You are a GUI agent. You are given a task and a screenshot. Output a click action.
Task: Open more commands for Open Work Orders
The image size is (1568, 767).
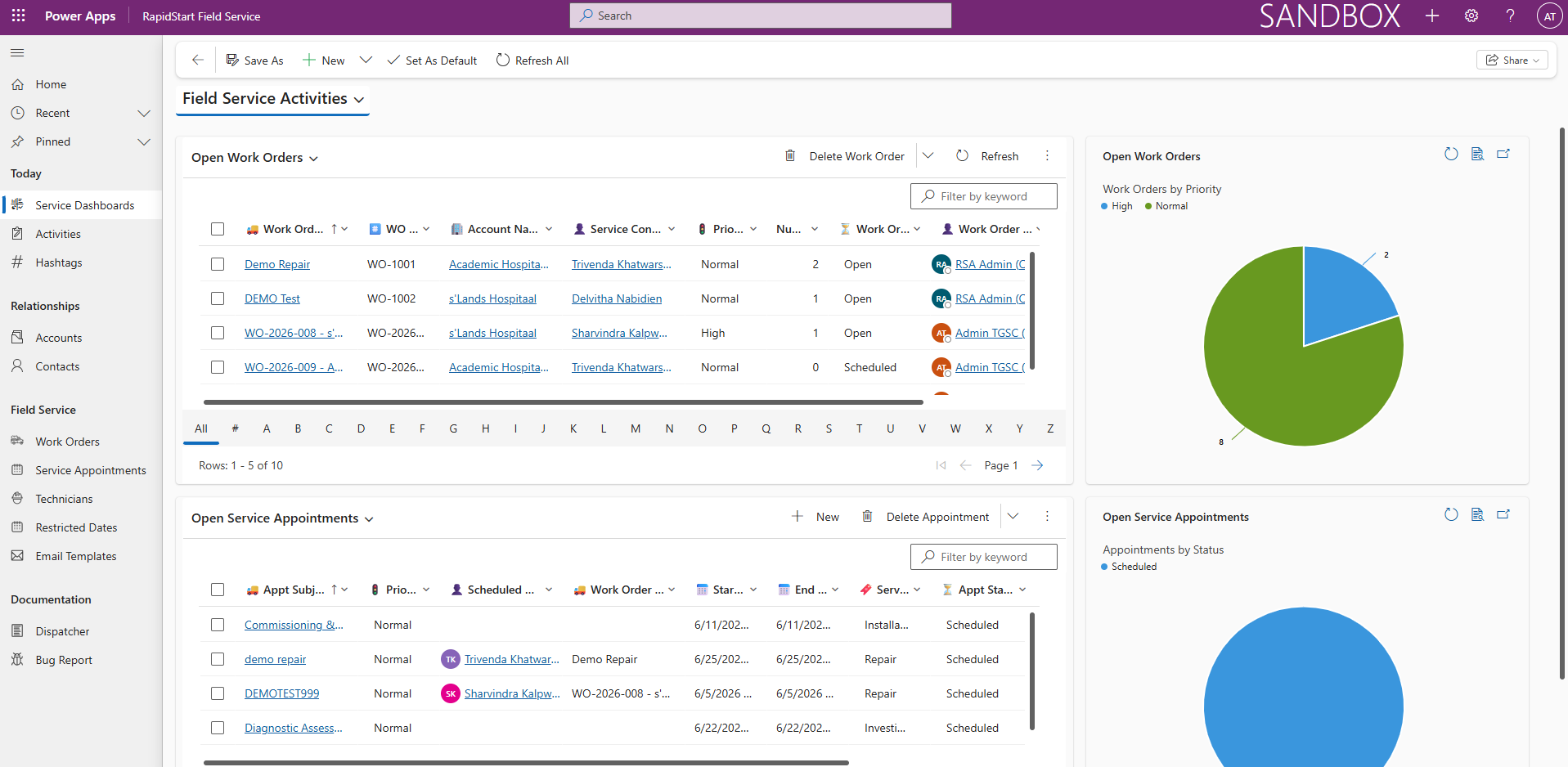(x=1047, y=156)
